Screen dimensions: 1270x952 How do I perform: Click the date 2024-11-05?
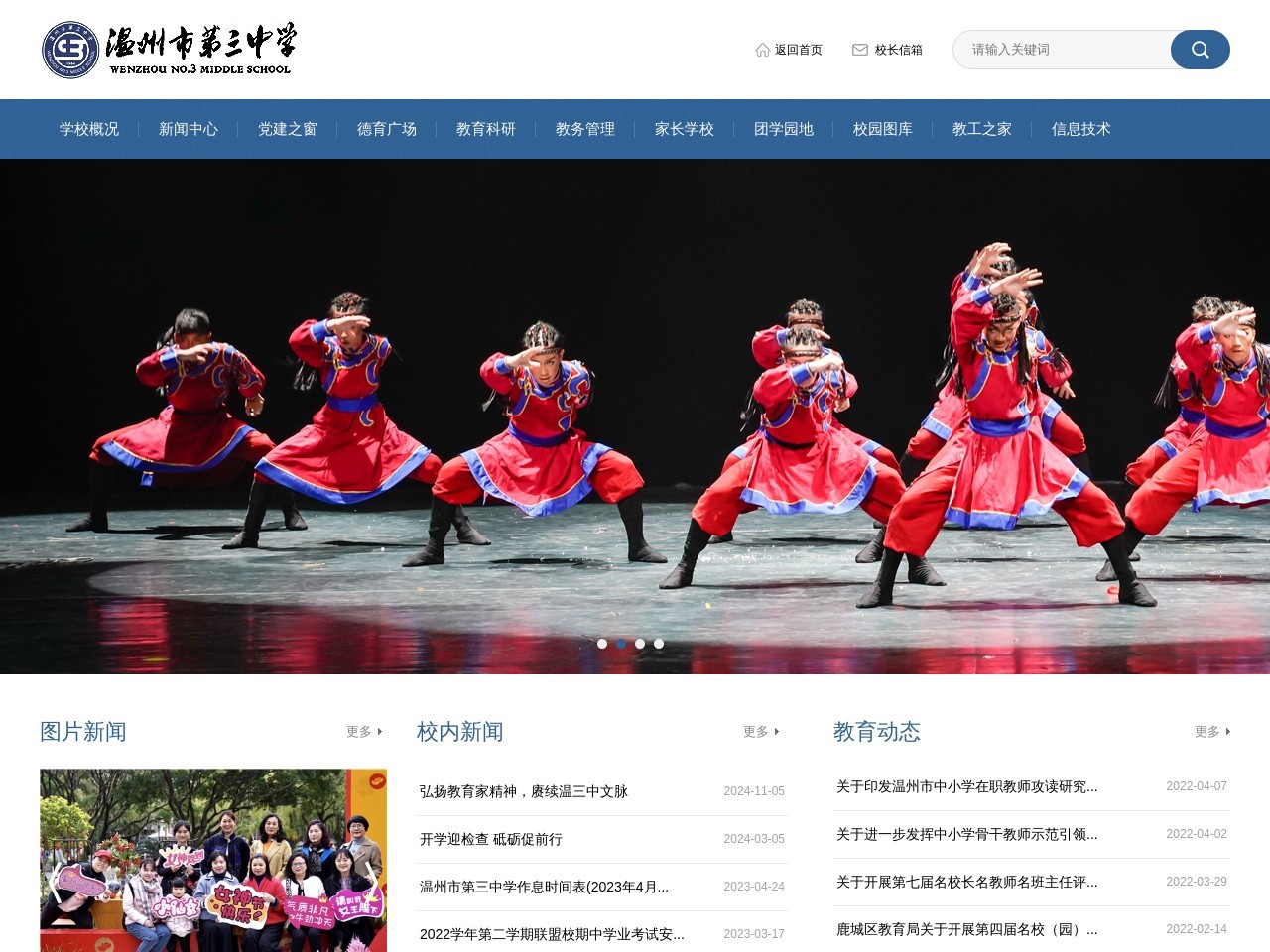click(x=754, y=791)
